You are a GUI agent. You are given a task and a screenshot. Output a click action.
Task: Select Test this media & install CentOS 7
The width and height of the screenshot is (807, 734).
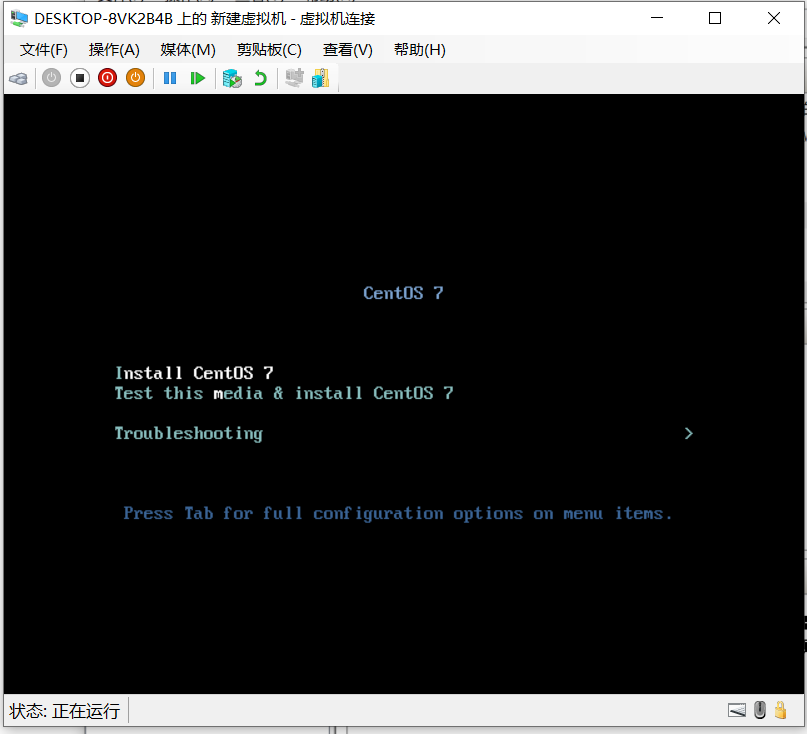(284, 393)
